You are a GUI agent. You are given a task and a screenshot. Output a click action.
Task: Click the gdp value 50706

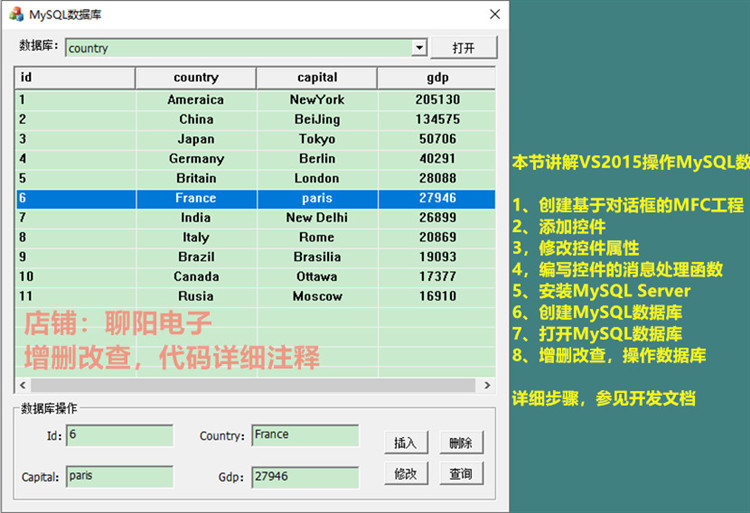pos(437,139)
